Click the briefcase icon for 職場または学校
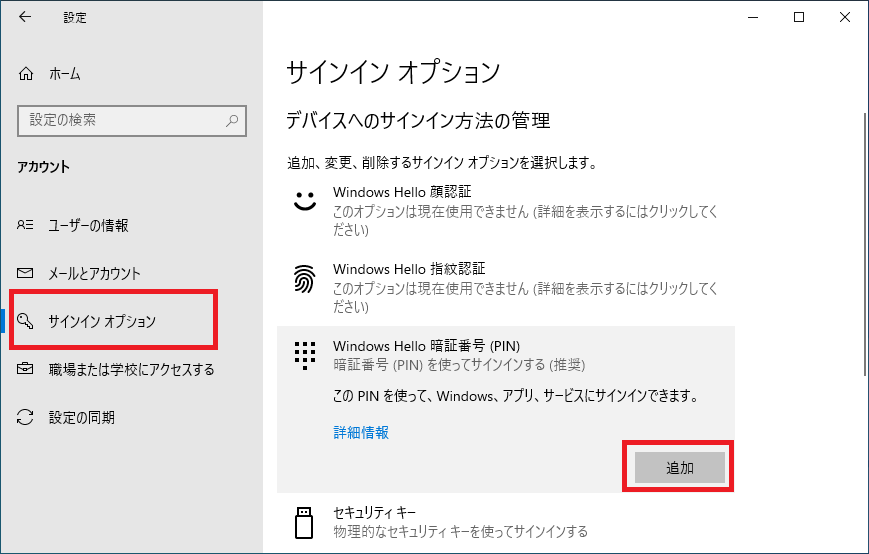Screen dimensions: 869x554 25,368
